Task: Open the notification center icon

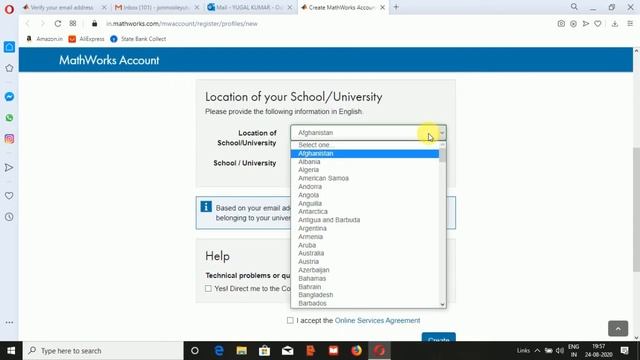Action: coord(624,351)
